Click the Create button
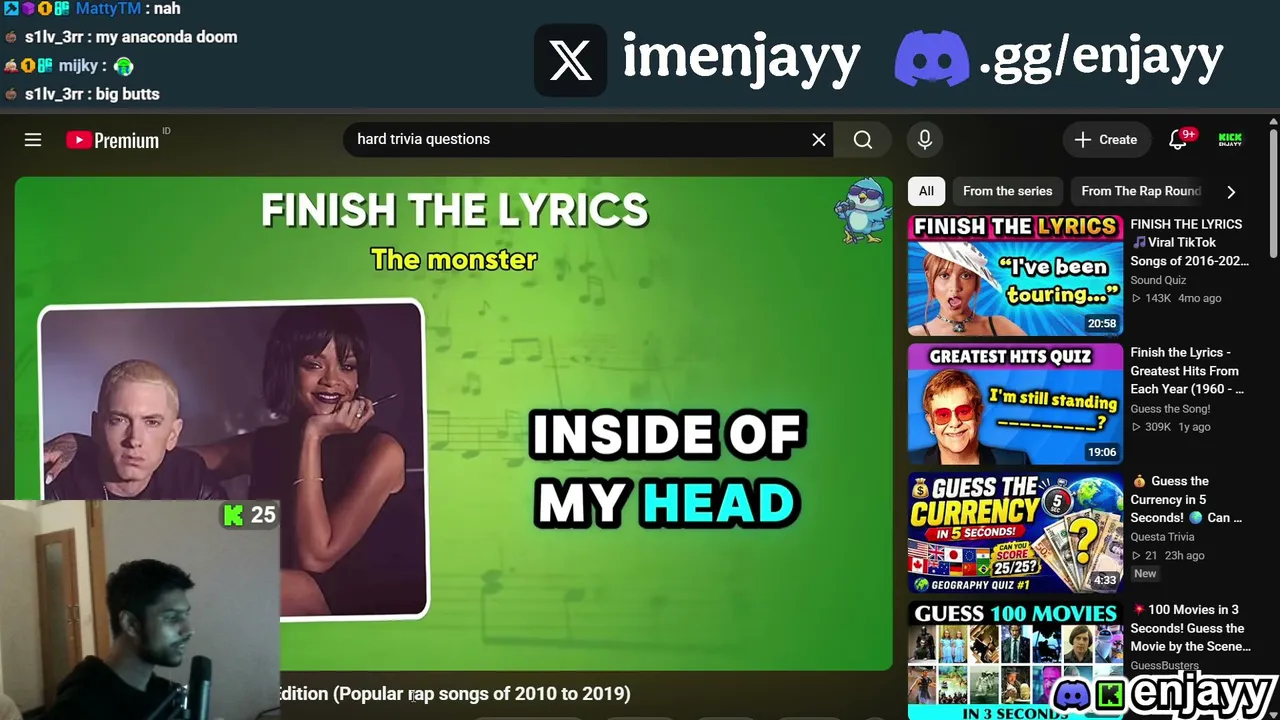The width and height of the screenshot is (1280, 720). coord(1105,140)
